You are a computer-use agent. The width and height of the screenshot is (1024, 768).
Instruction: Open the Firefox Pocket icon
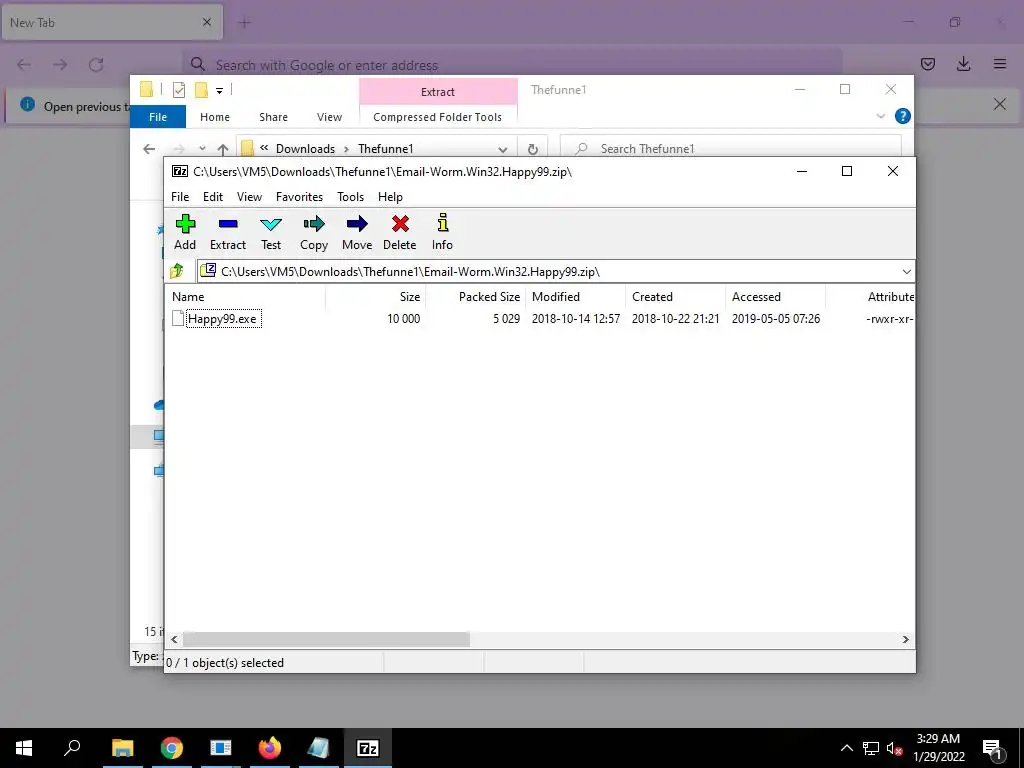tap(928, 64)
